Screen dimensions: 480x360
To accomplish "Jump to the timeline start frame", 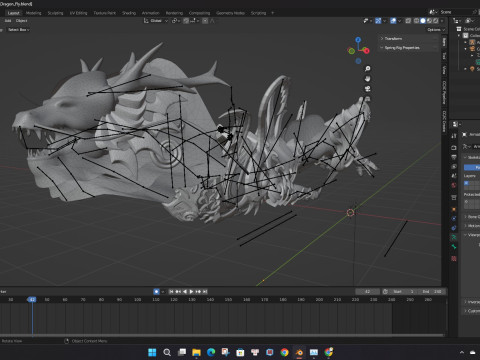I will (171, 292).
